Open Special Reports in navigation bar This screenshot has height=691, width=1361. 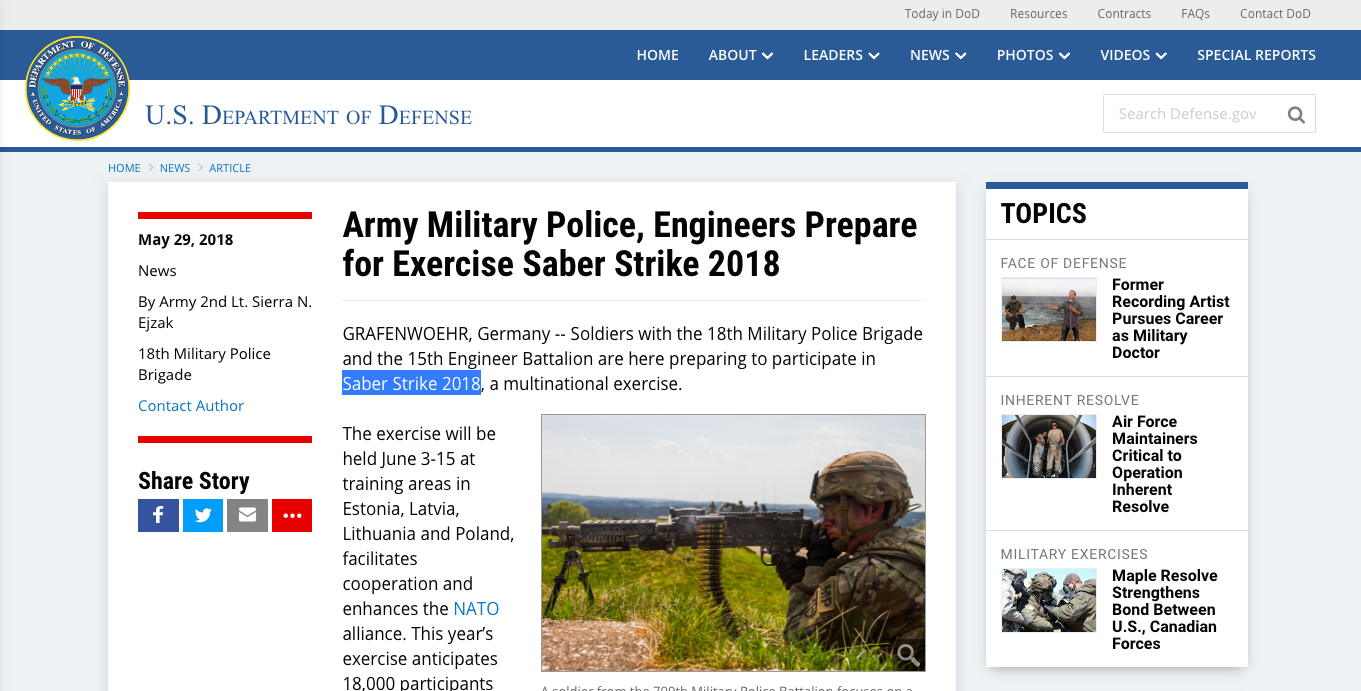(1256, 55)
